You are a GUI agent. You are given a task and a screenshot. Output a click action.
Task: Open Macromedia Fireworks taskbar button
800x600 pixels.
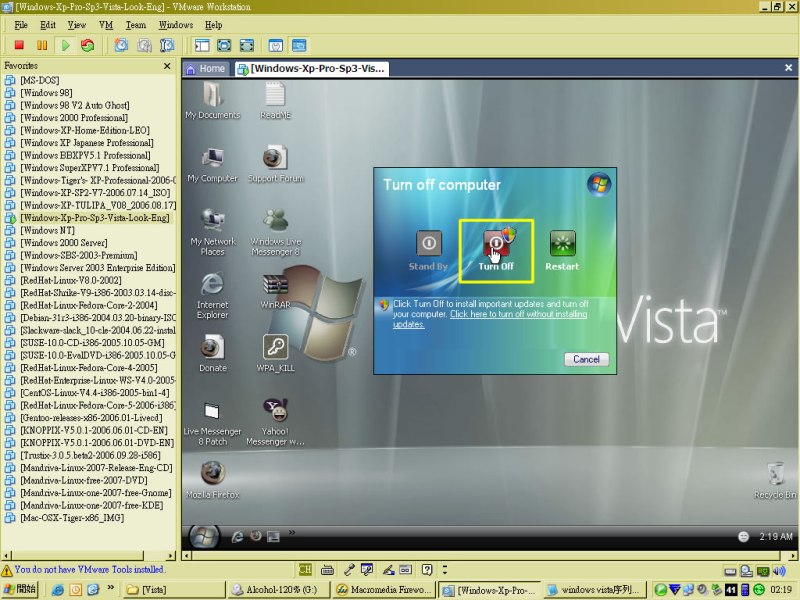click(x=384, y=590)
